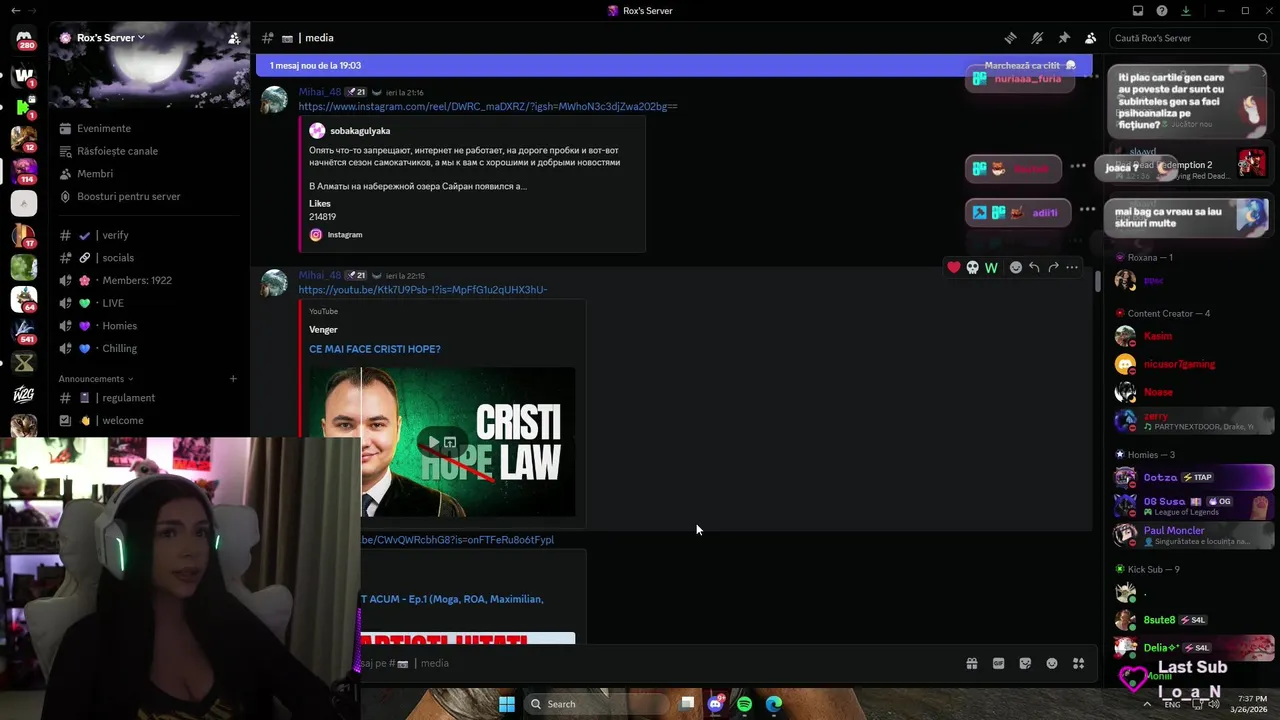Open Threads icon in channel header
This screenshot has width=1280, height=720.
[1011, 38]
